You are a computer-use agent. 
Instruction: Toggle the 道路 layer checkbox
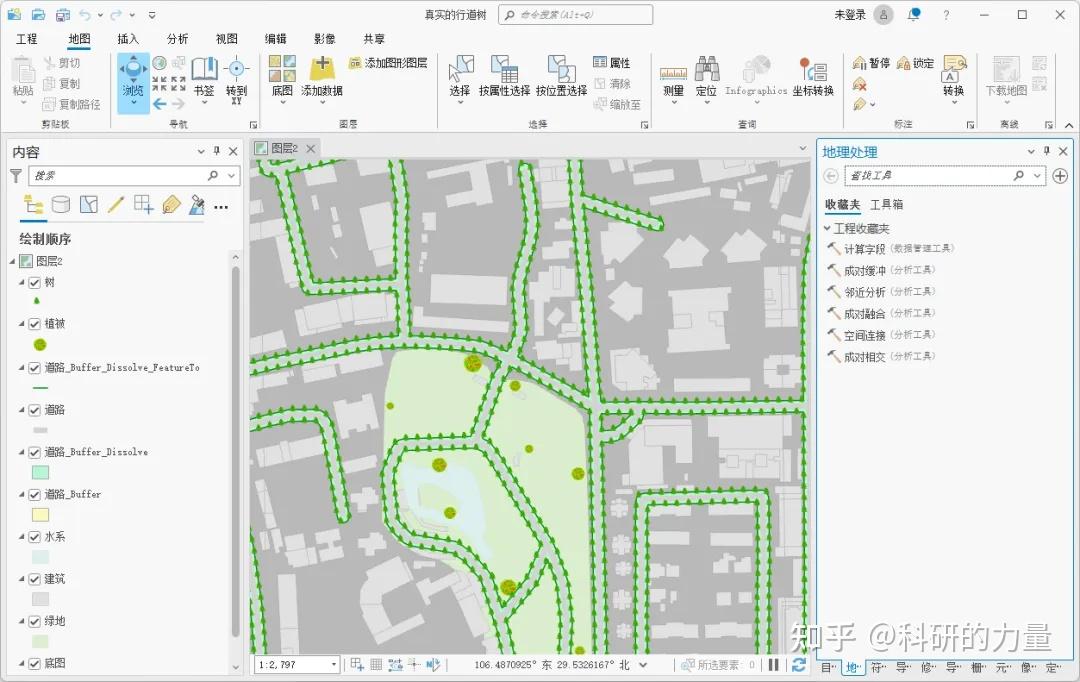click(x=34, y=410)
